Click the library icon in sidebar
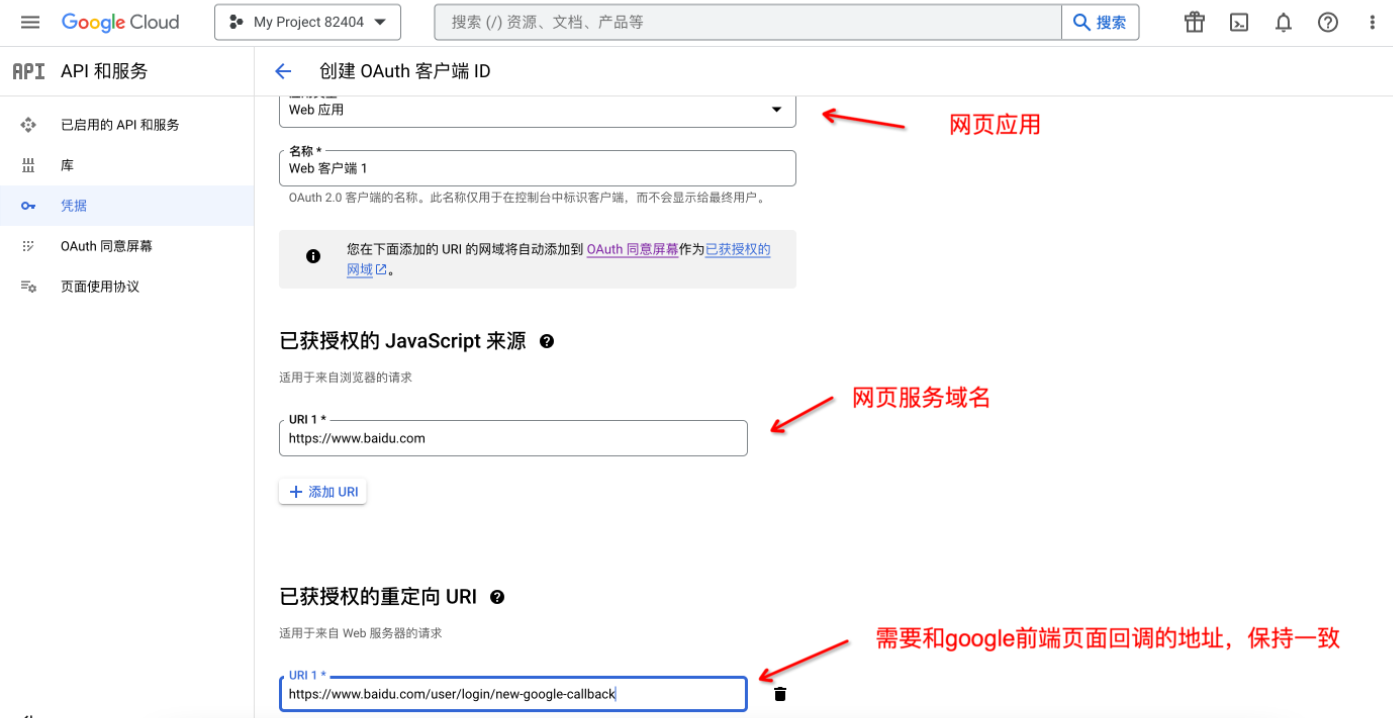This screenshot has width=1393, height=718. (x=28, y=165)
